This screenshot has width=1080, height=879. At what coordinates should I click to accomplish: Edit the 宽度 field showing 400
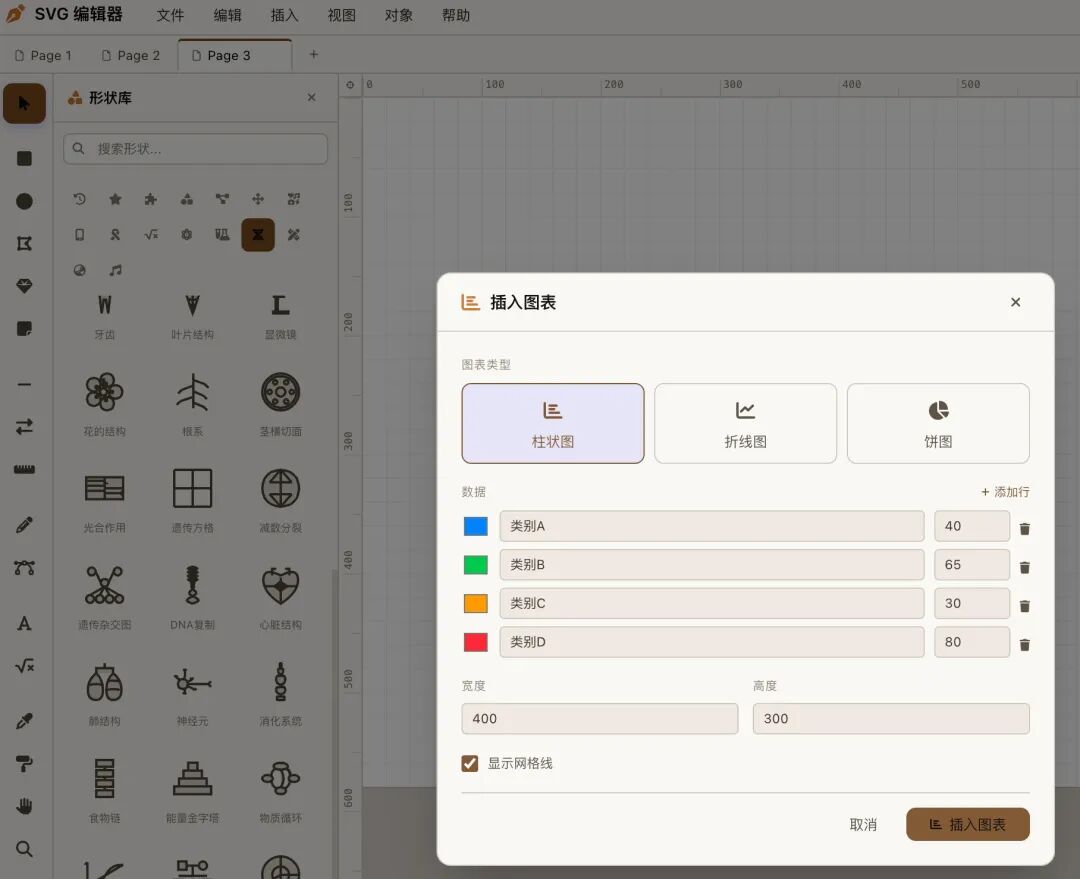(600, 718)
